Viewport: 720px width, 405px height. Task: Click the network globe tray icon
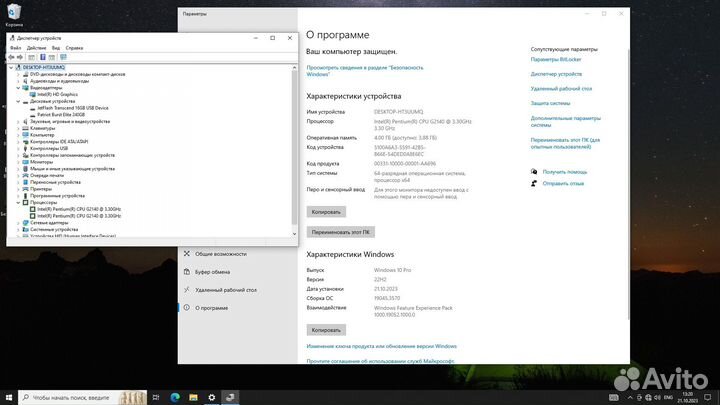[x=648, y=397]
